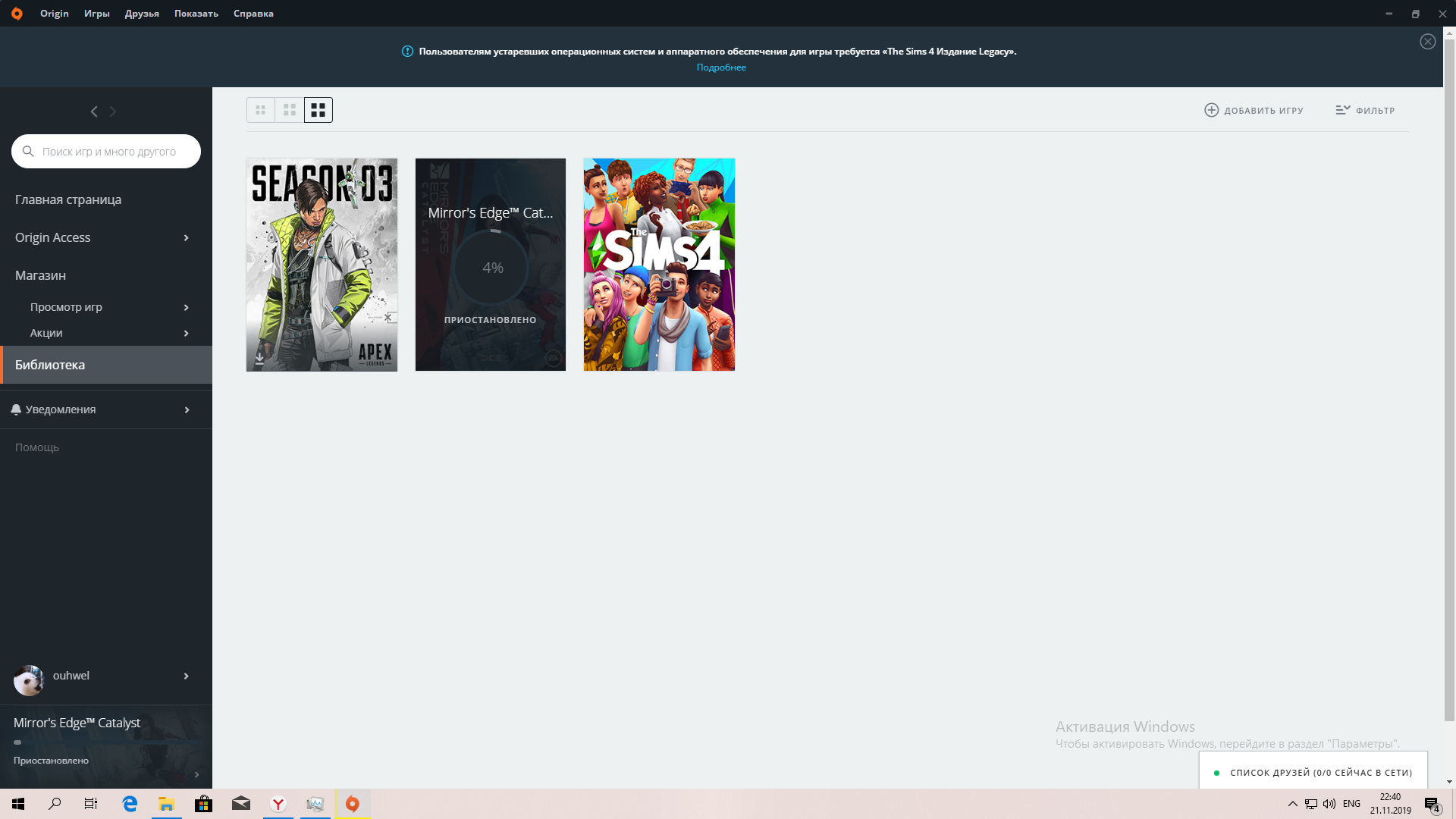This screenshot has height=819, width=1456.
Task: Open the volume control in the tray
Action: [x=1329, y=804]
